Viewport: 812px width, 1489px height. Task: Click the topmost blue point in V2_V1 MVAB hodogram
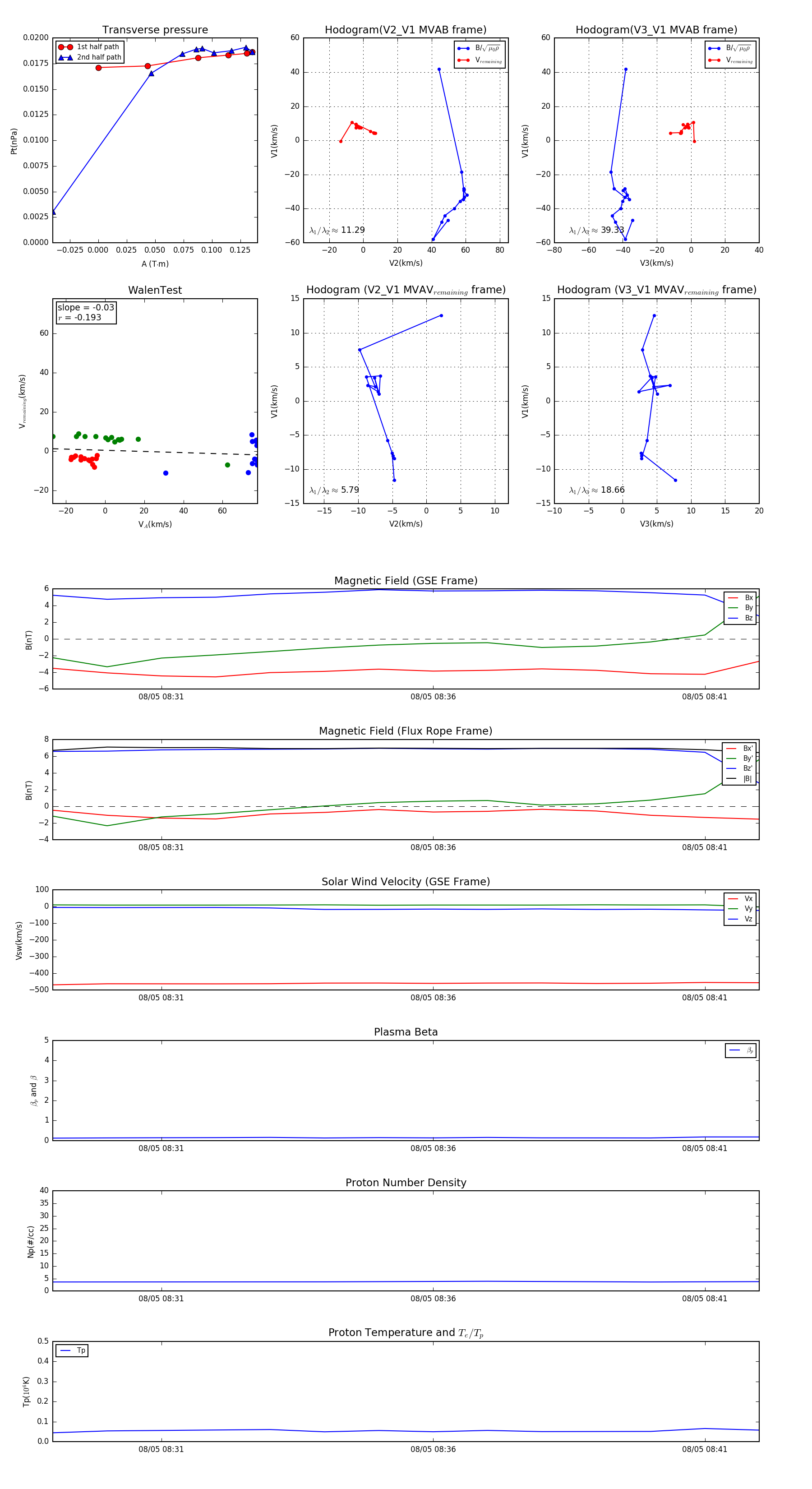[439, 69]
